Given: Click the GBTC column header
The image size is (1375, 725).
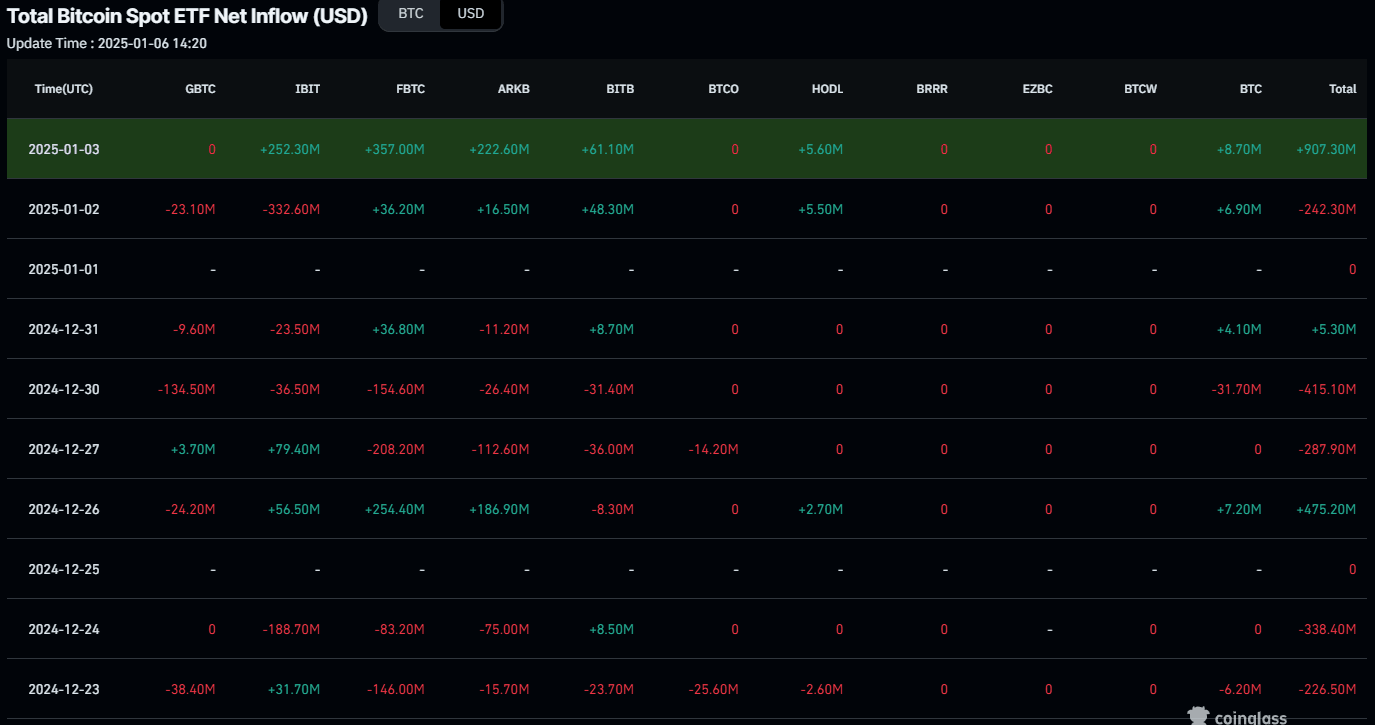Looking at the screenshot, I should click(200, 89).
